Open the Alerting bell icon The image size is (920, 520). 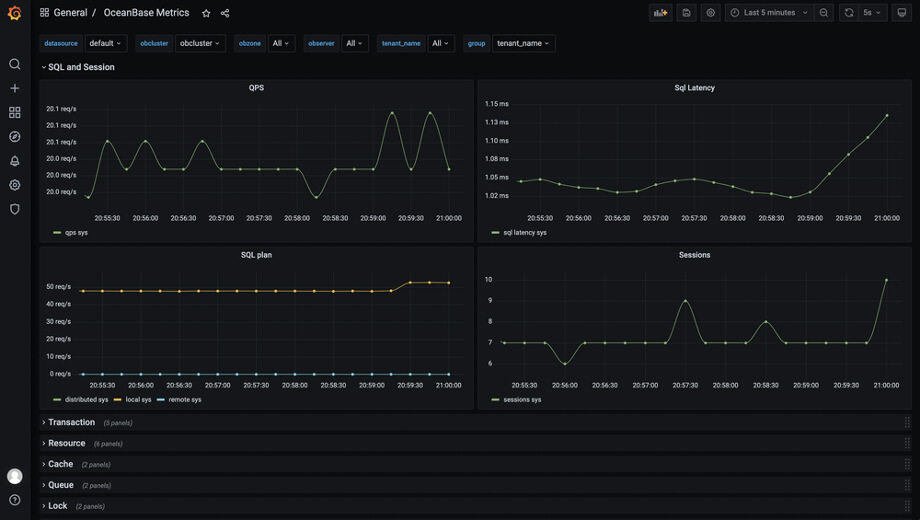[15, 161]
